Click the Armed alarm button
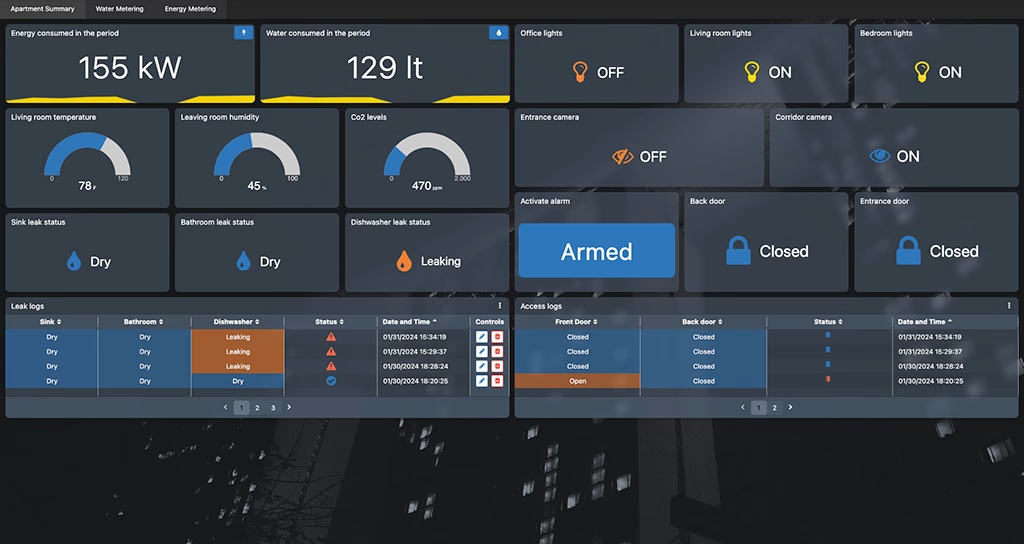This screenshot has height=544, width=1024. pos(597,251)
